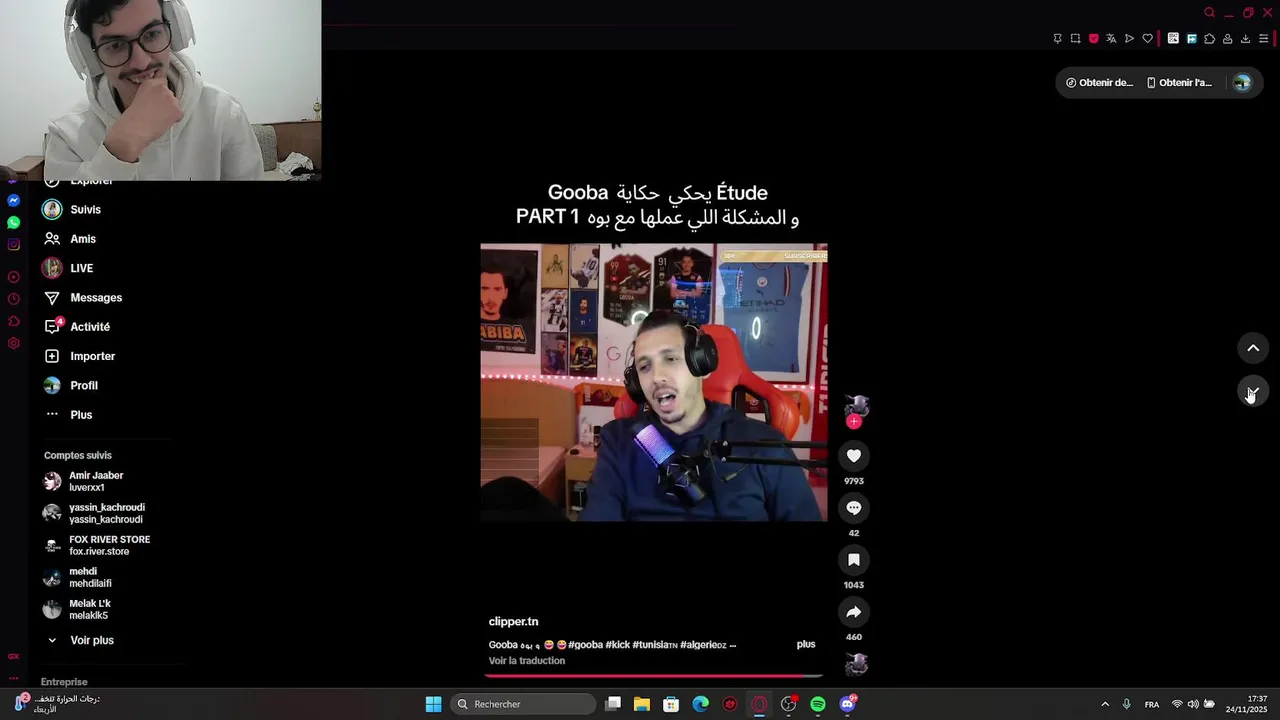Open the browser downloads icon
Screen dimensions: 1280x720
pos(1245,39)
